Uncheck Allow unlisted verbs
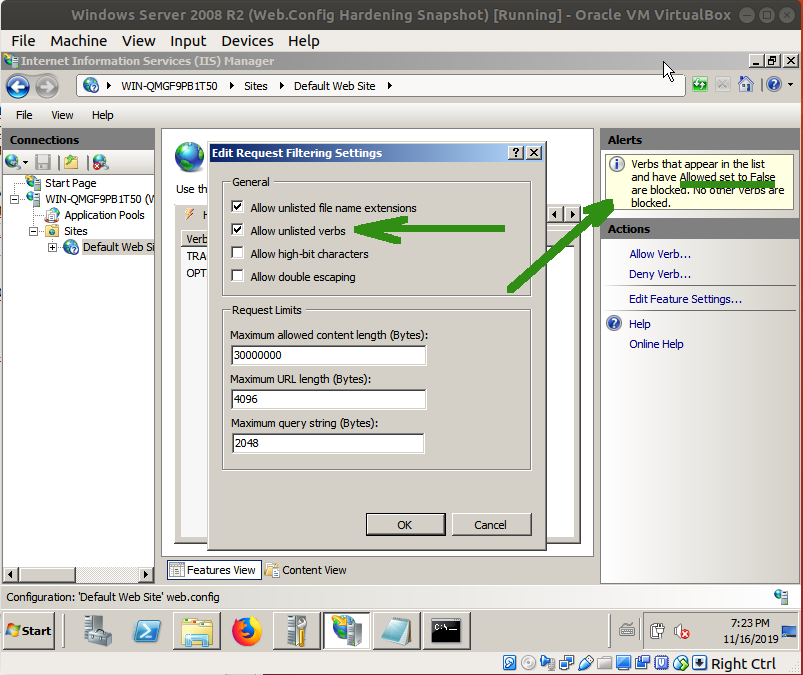Screen dimensions: 803x675 point(237,229)
